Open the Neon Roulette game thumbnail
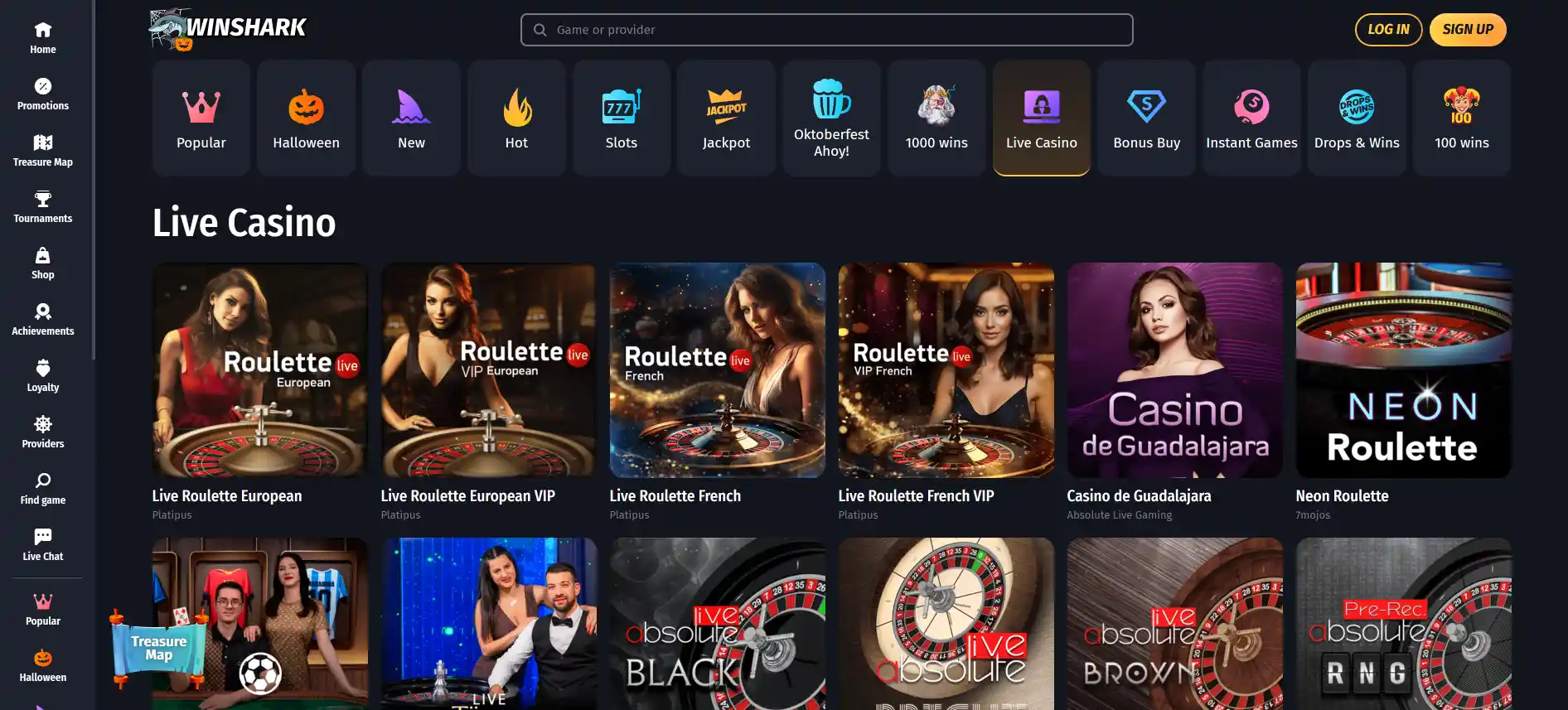 1404,370
